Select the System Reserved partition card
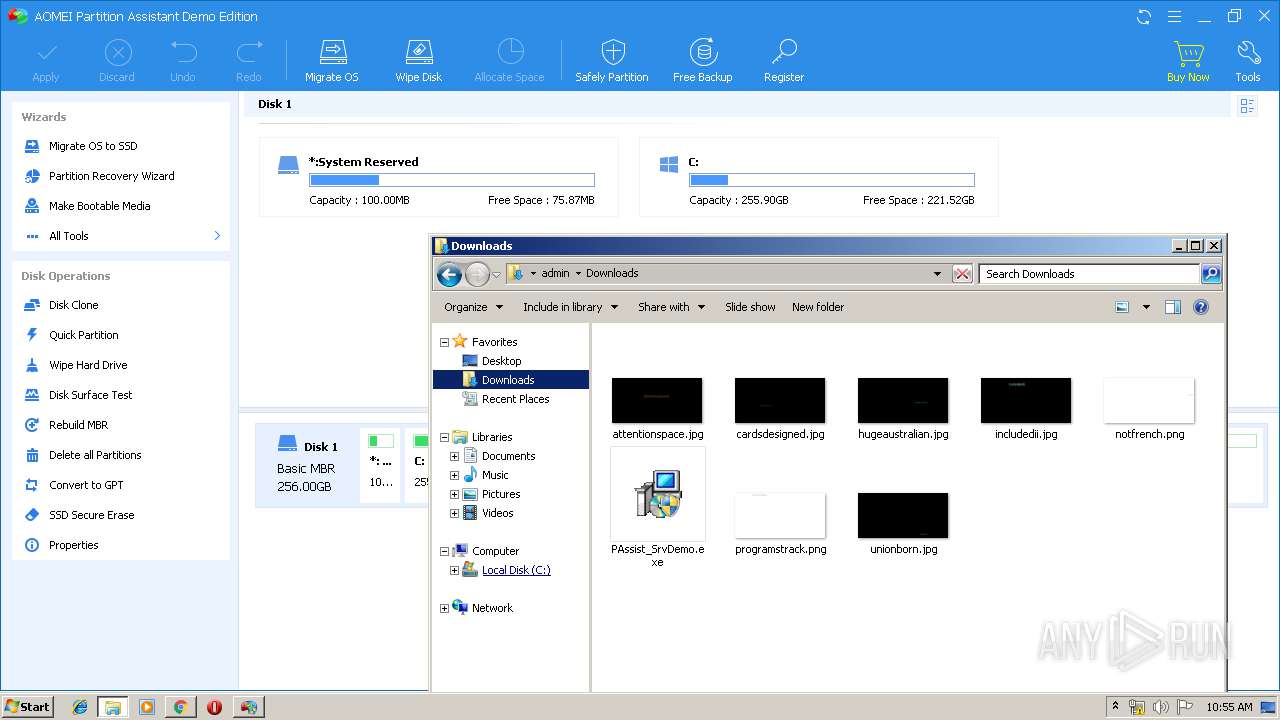This screenshot has width=1280, height=720. pyautogui.click(x=438, y=177)
